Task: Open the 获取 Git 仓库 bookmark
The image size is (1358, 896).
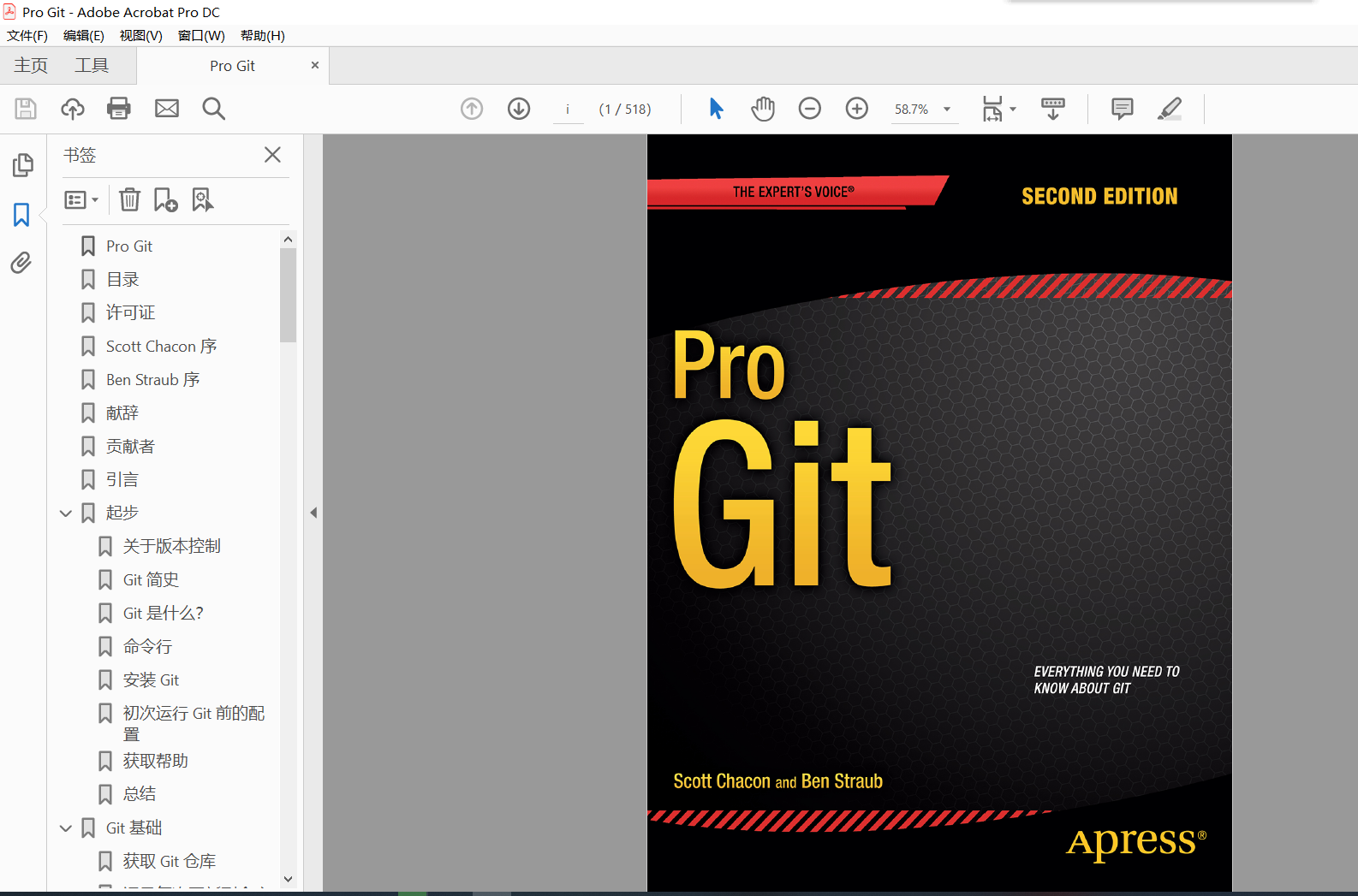Action: [x=170, y=861]
